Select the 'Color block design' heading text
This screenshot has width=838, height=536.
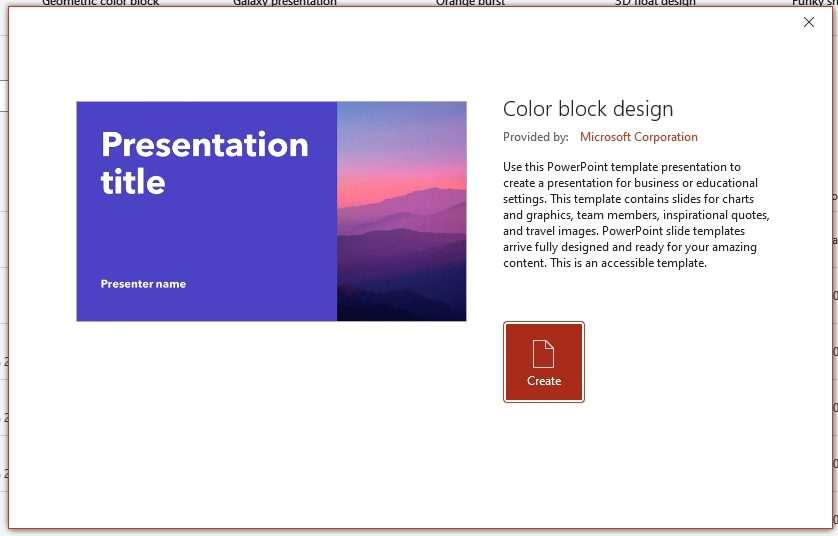tap(588, 108)
